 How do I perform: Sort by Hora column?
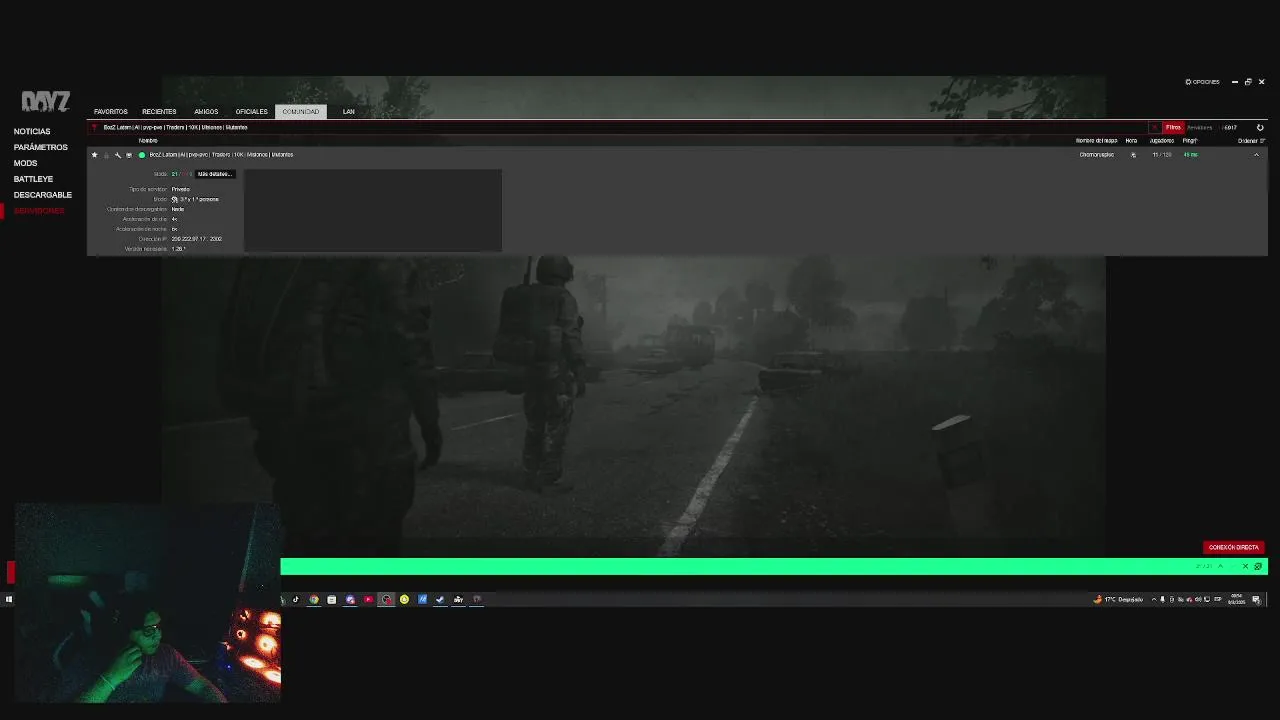(1131, 141)
